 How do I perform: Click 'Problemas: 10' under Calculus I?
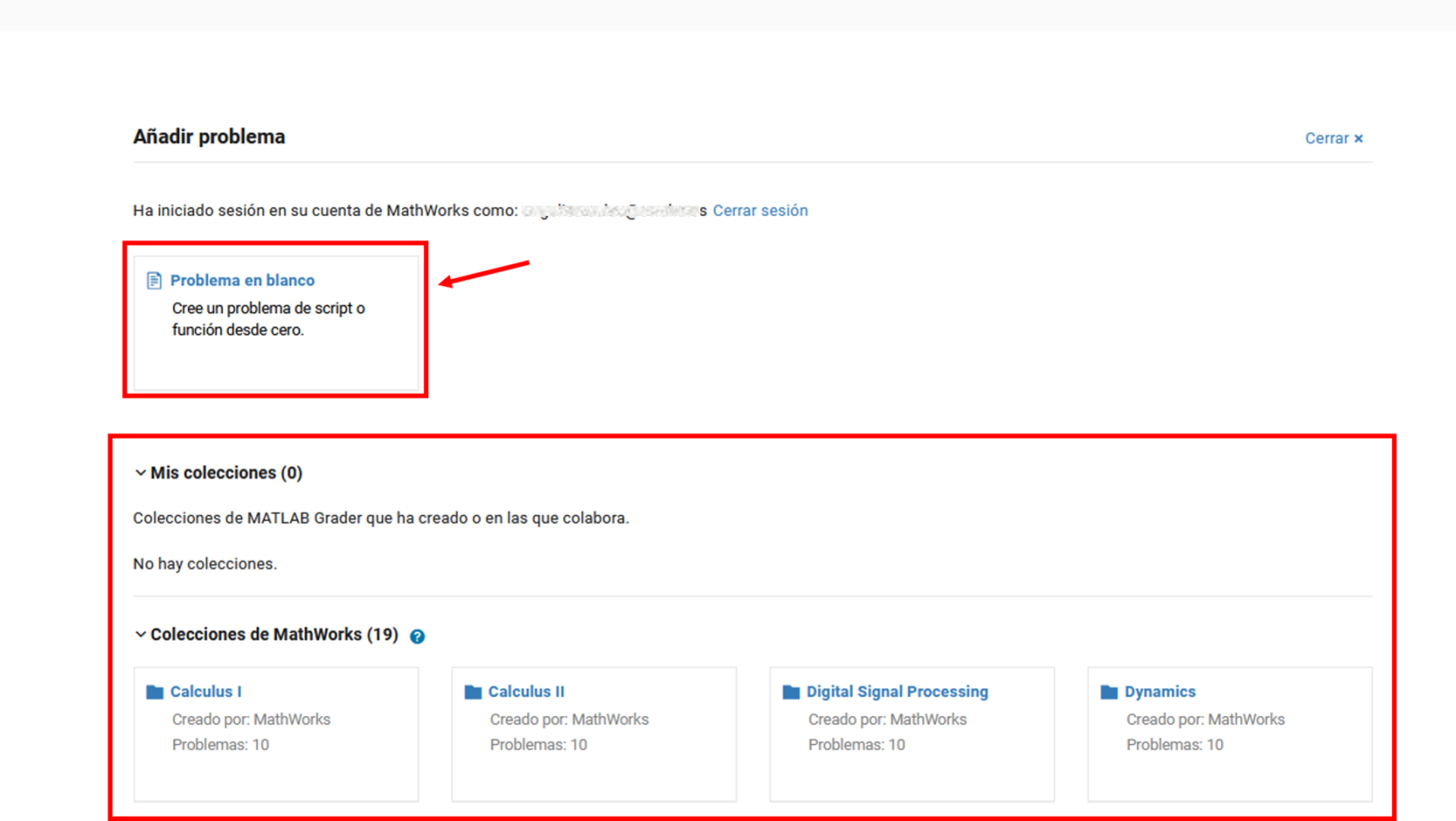coord(220,745)
